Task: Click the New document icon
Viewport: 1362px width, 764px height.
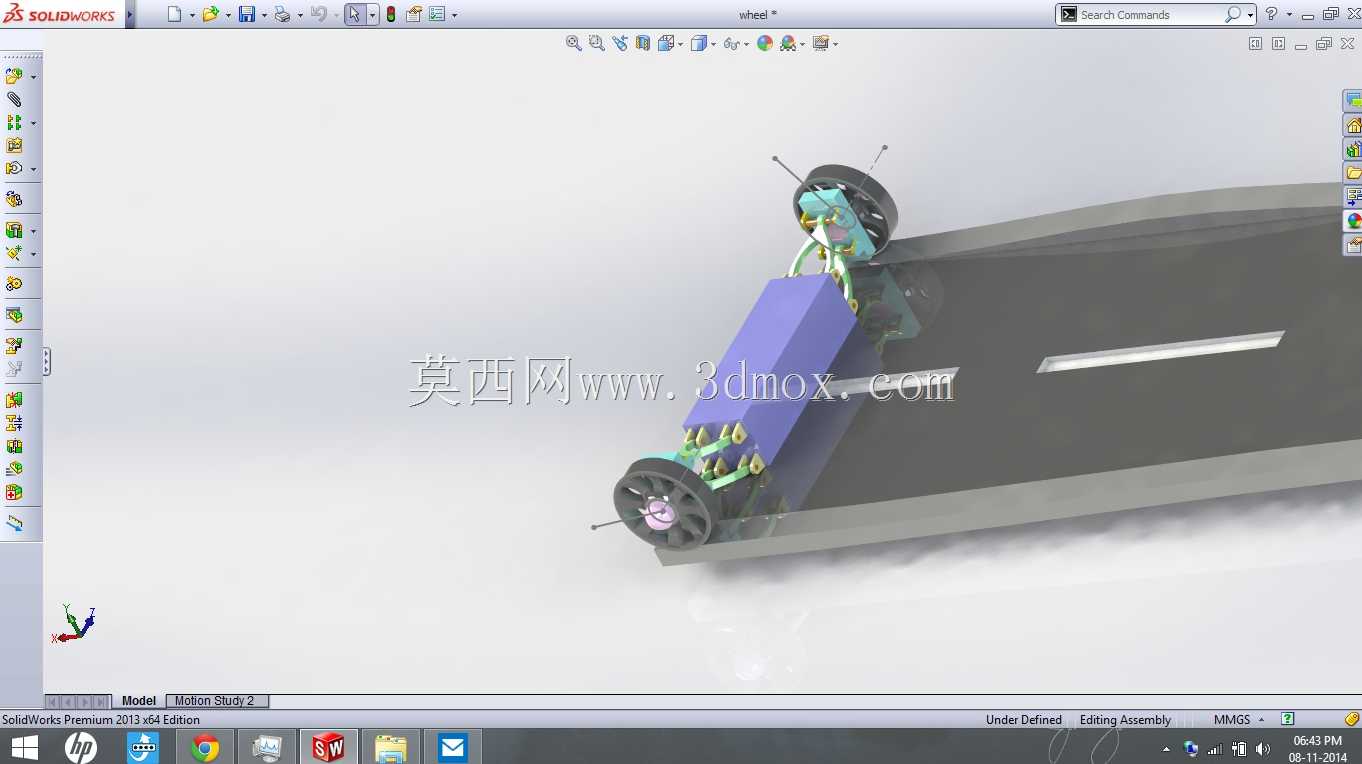Action: tap(175, 14)
